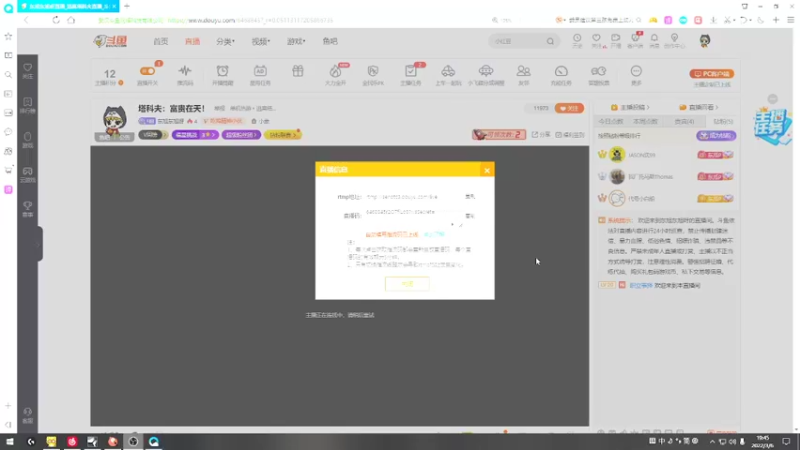Viewport: 800px width, 450px height.
Task: Collapse the left sidebar with handle
Action: pos(38,244)
